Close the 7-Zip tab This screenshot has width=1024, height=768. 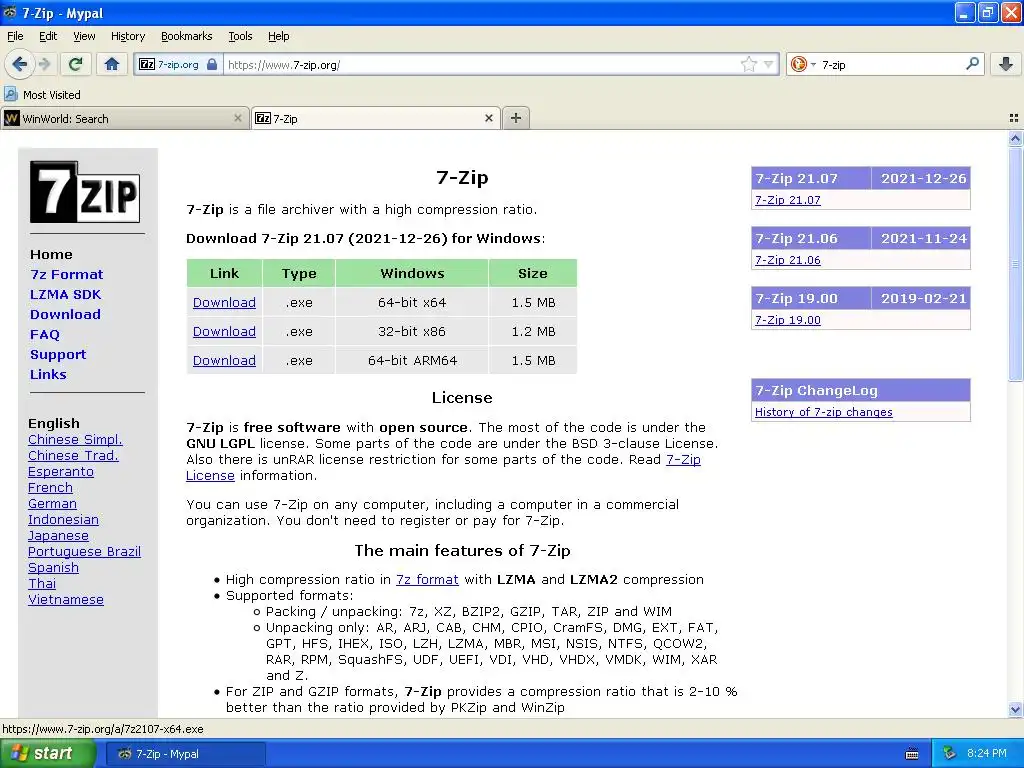click(x=488, y=118)
